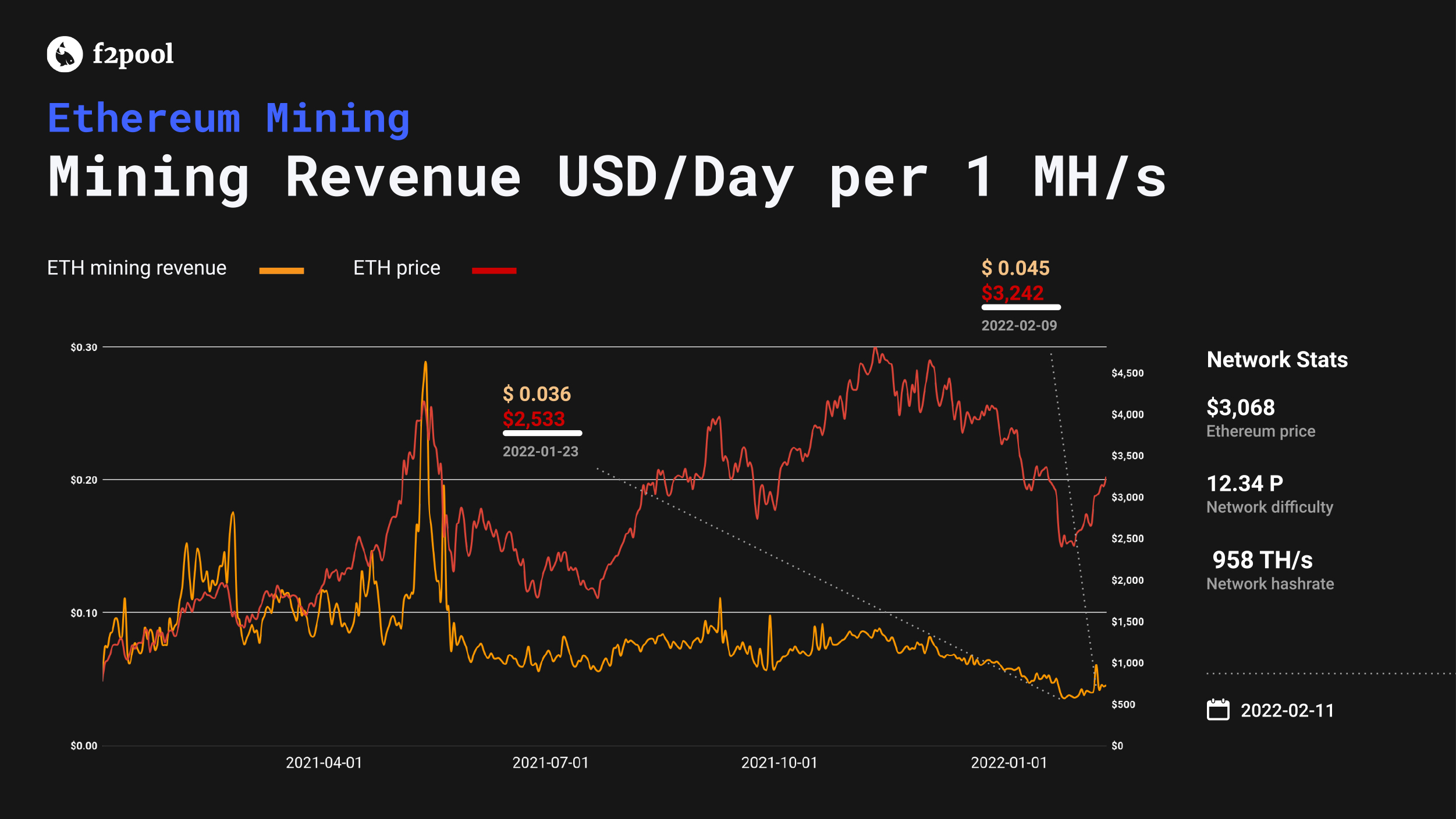Select the red ETH price legend swatch
Screen dimensions: 1456x819
494,271
